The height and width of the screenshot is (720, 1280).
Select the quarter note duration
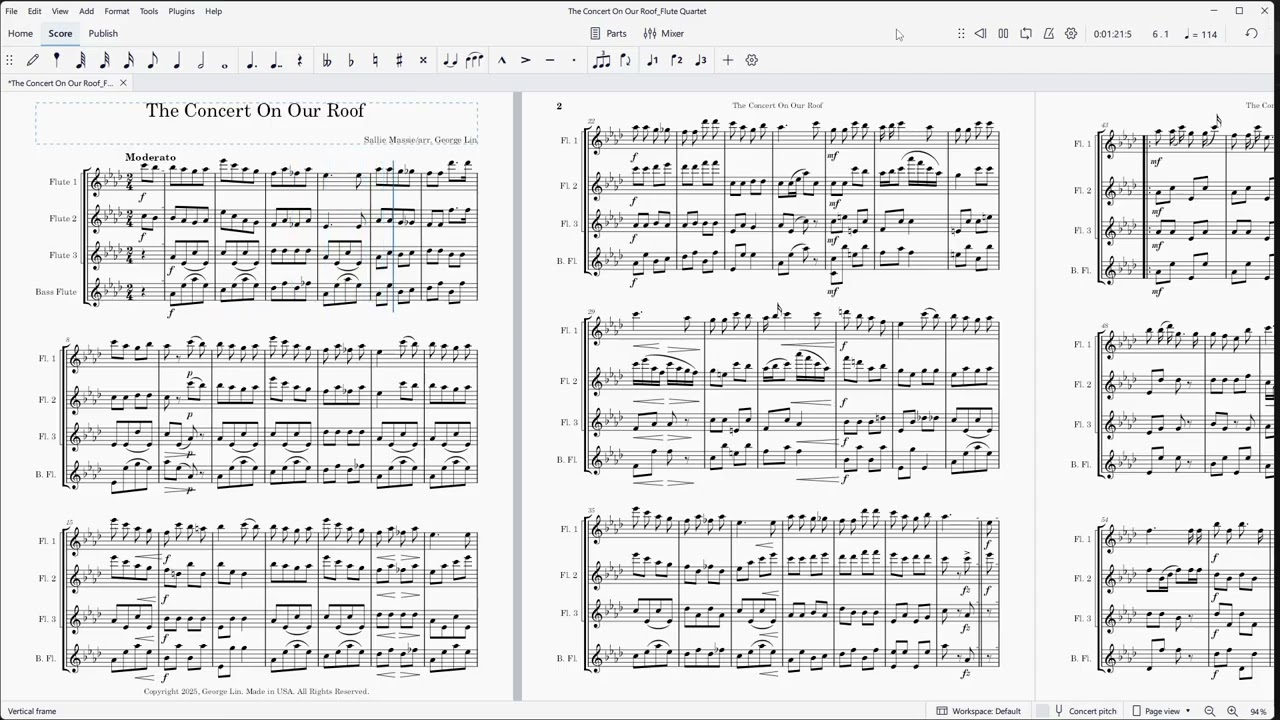click(x=177, y=60)
